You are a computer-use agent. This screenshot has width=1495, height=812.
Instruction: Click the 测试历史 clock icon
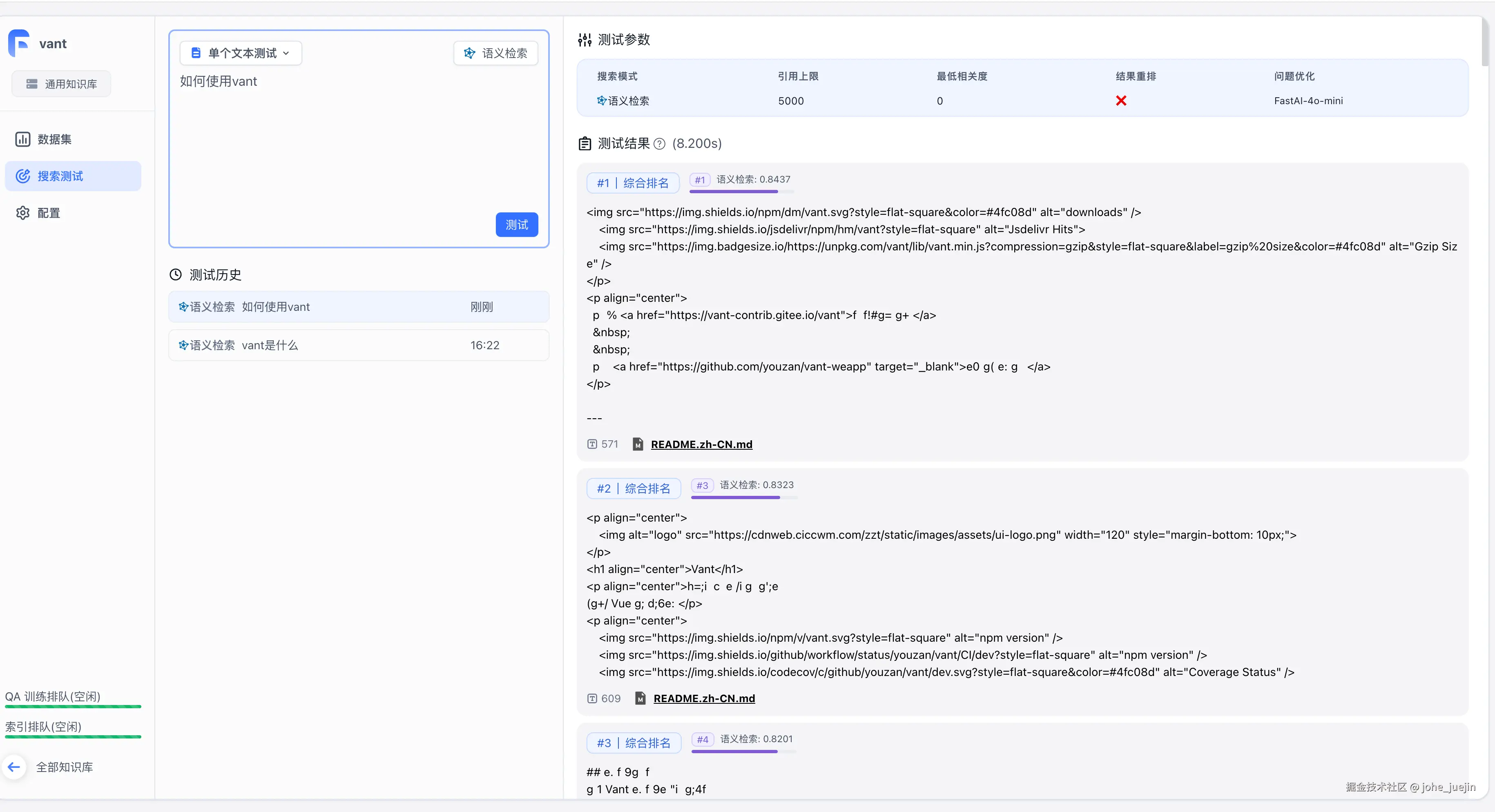[x=175, y=274]
